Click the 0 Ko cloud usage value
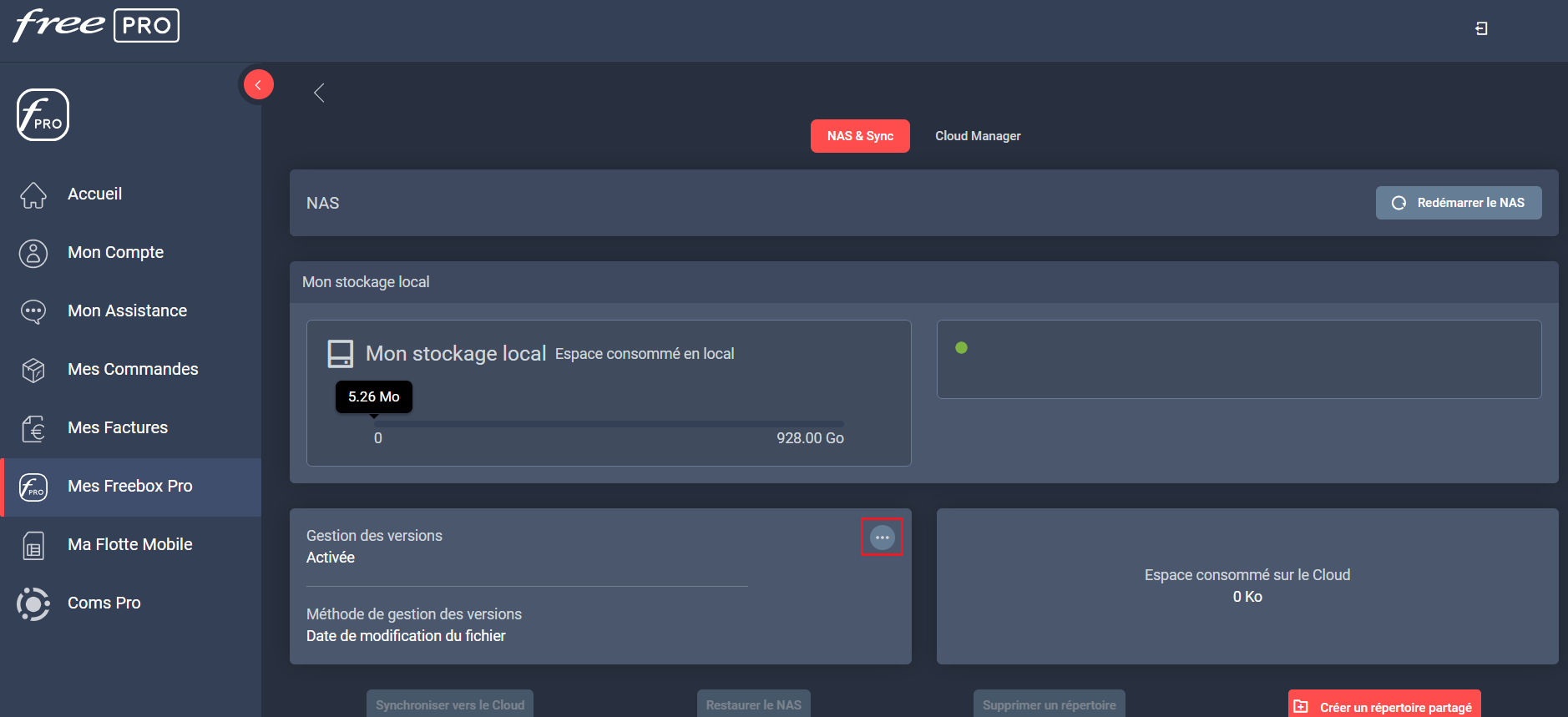Image resolution: width=1568 pixels, height=717 pixels. [x=1247, y=597]
